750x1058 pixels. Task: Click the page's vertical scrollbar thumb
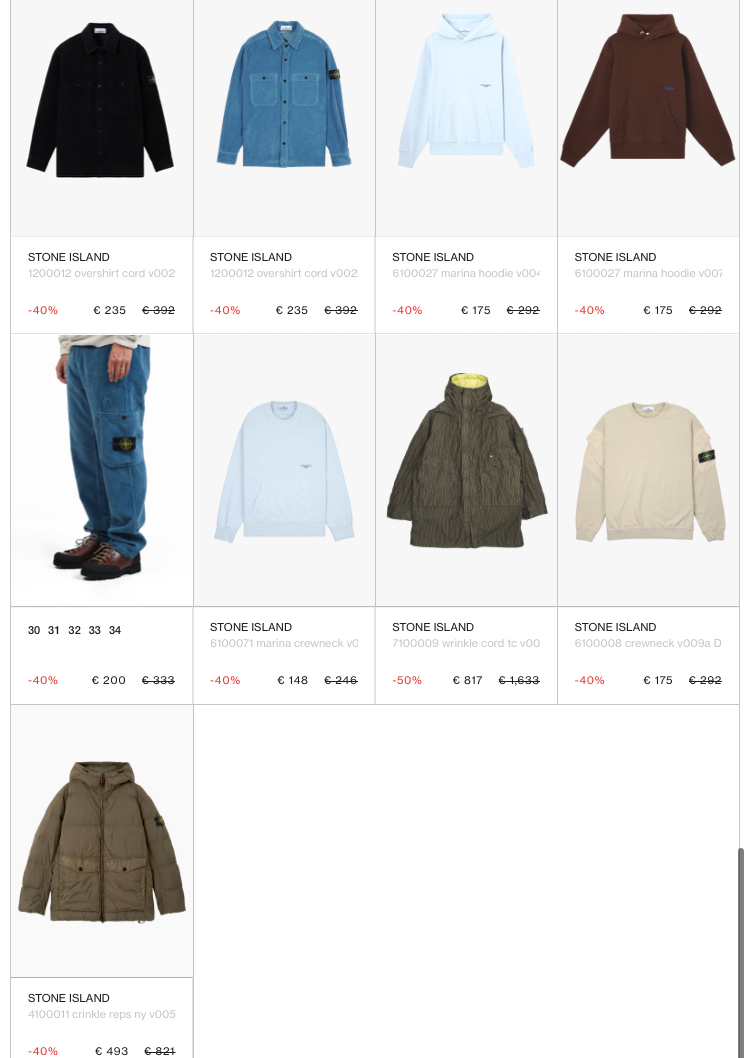(x=741, y=953)
